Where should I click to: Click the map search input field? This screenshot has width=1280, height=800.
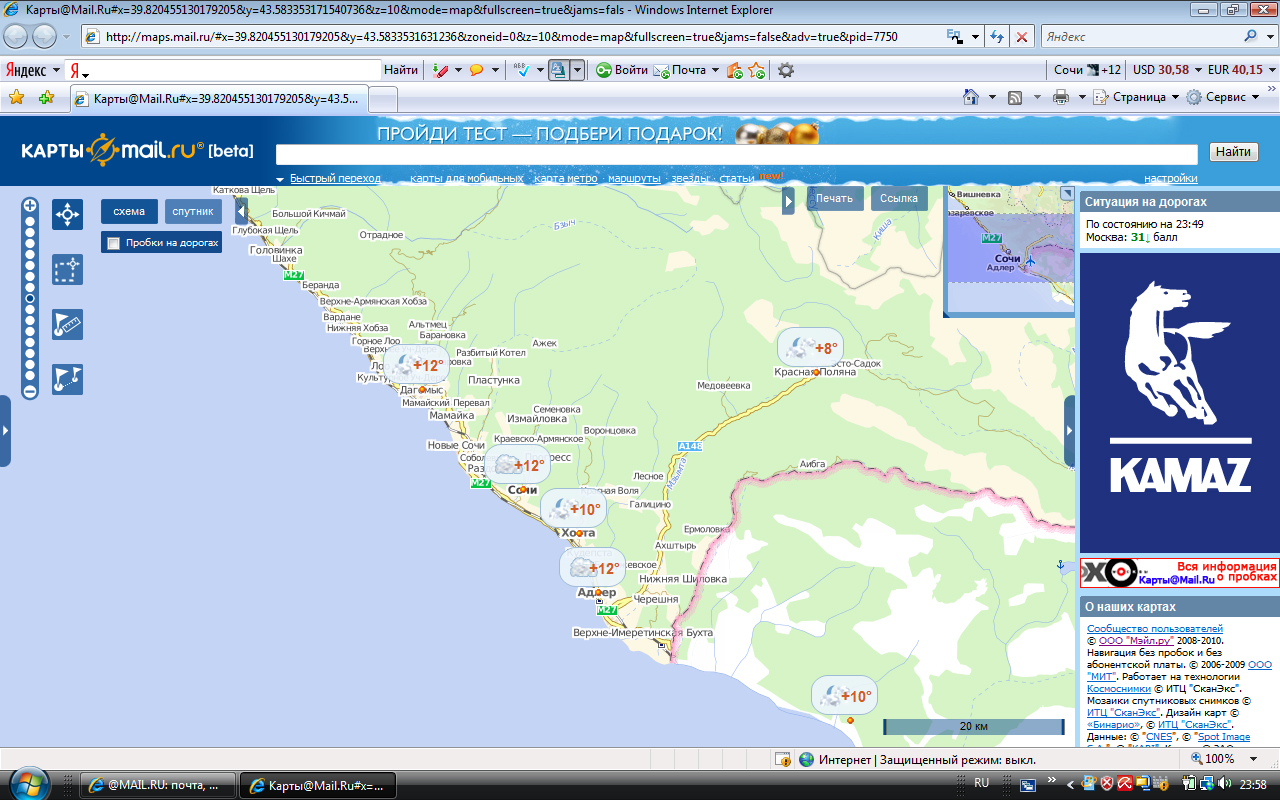coord(736,153)
